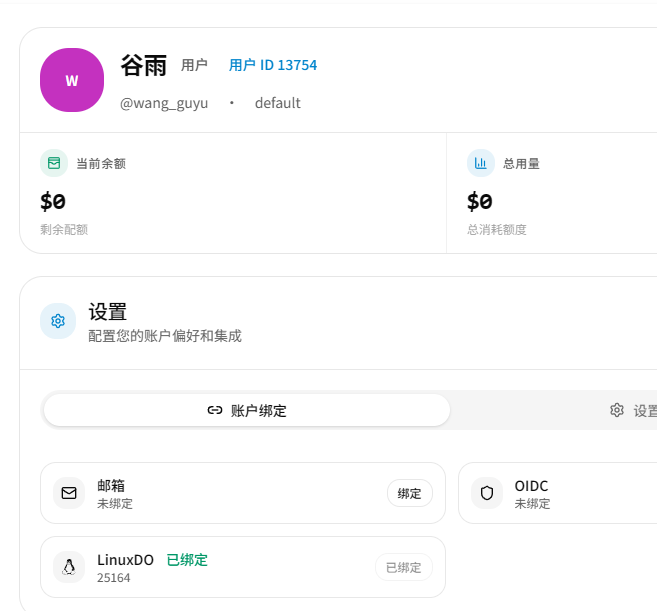
Task: Click the purple W avatar
Action: coord(72,80)
